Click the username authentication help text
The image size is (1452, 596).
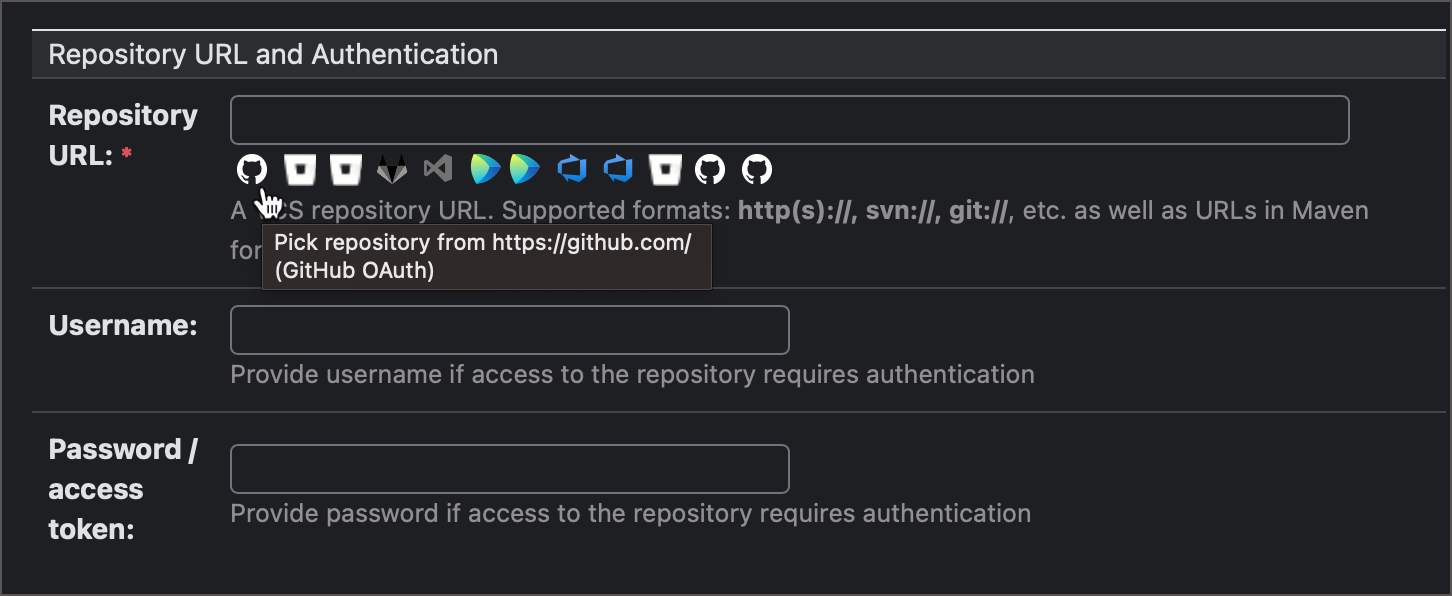[630, 374]
